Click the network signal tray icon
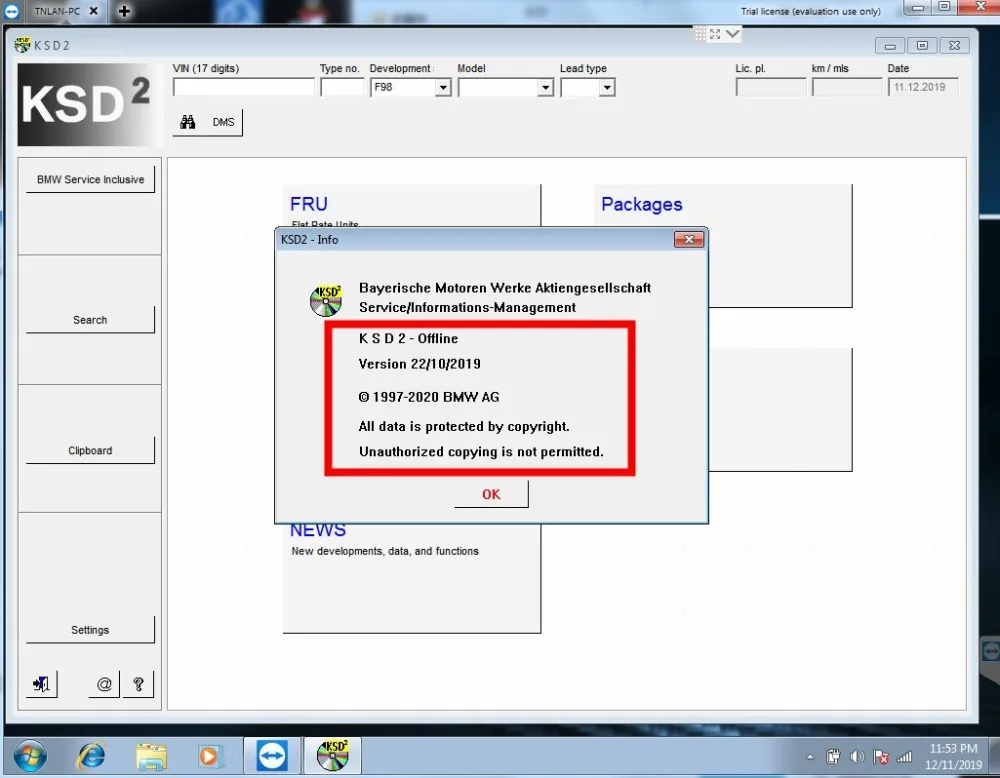The height and width of the screenshot is (778, 1000). 904,757
